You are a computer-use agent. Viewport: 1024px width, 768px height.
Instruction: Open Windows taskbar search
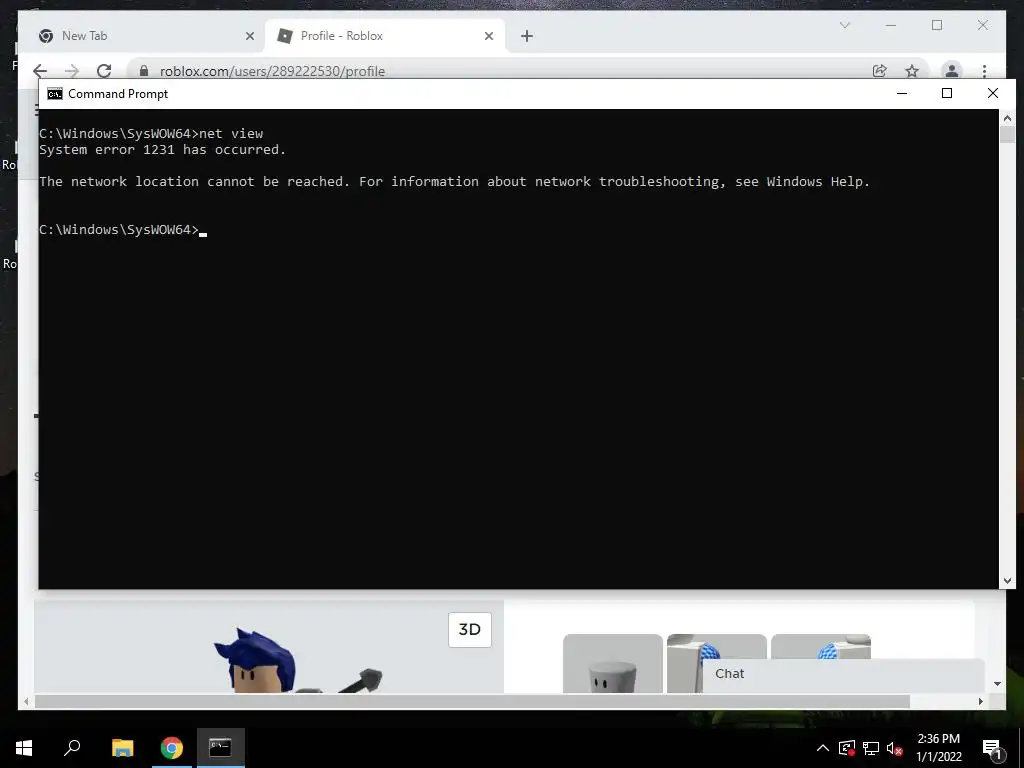(72, 748)
